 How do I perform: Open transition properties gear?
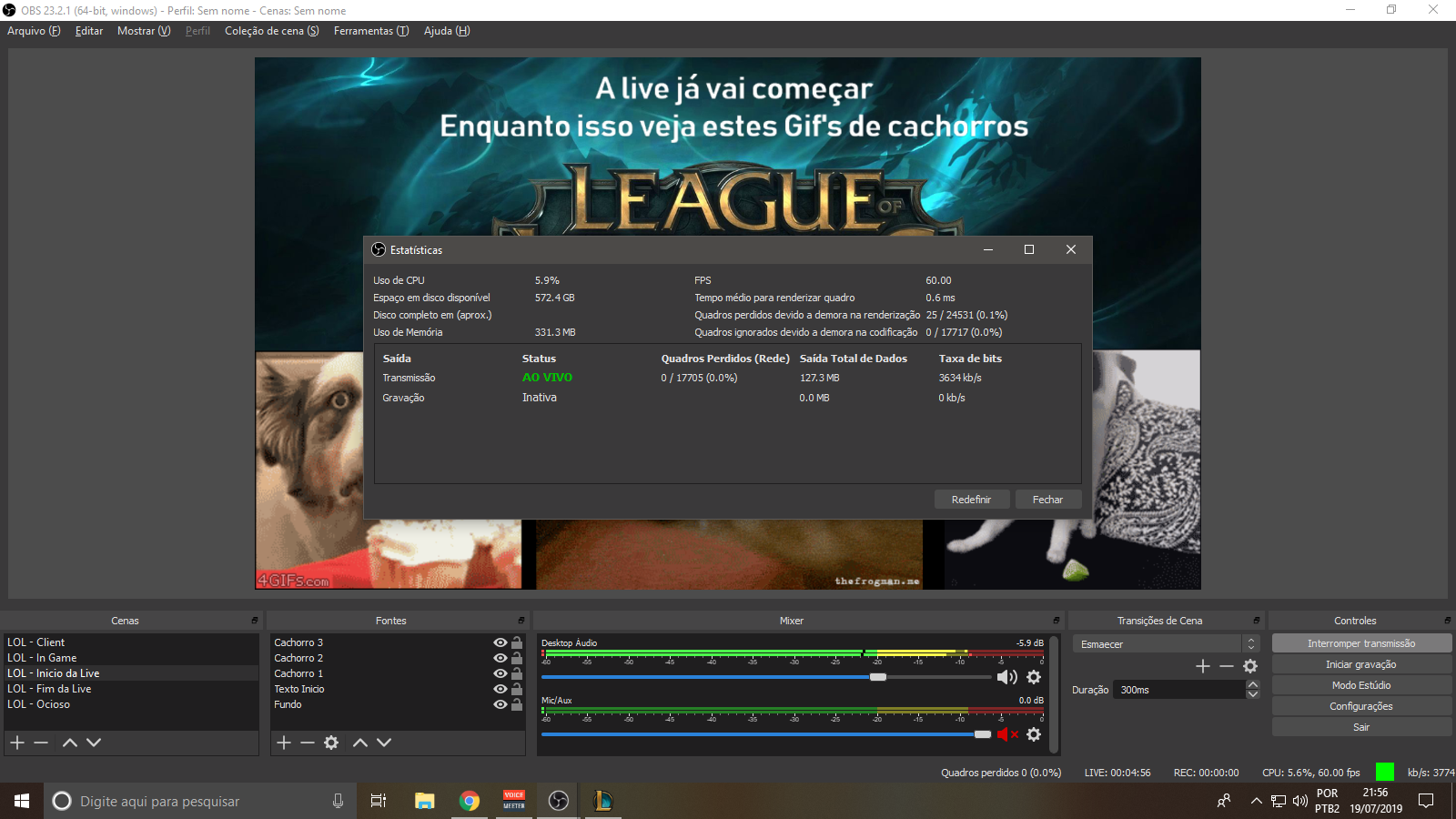[x=1250, y=666]
